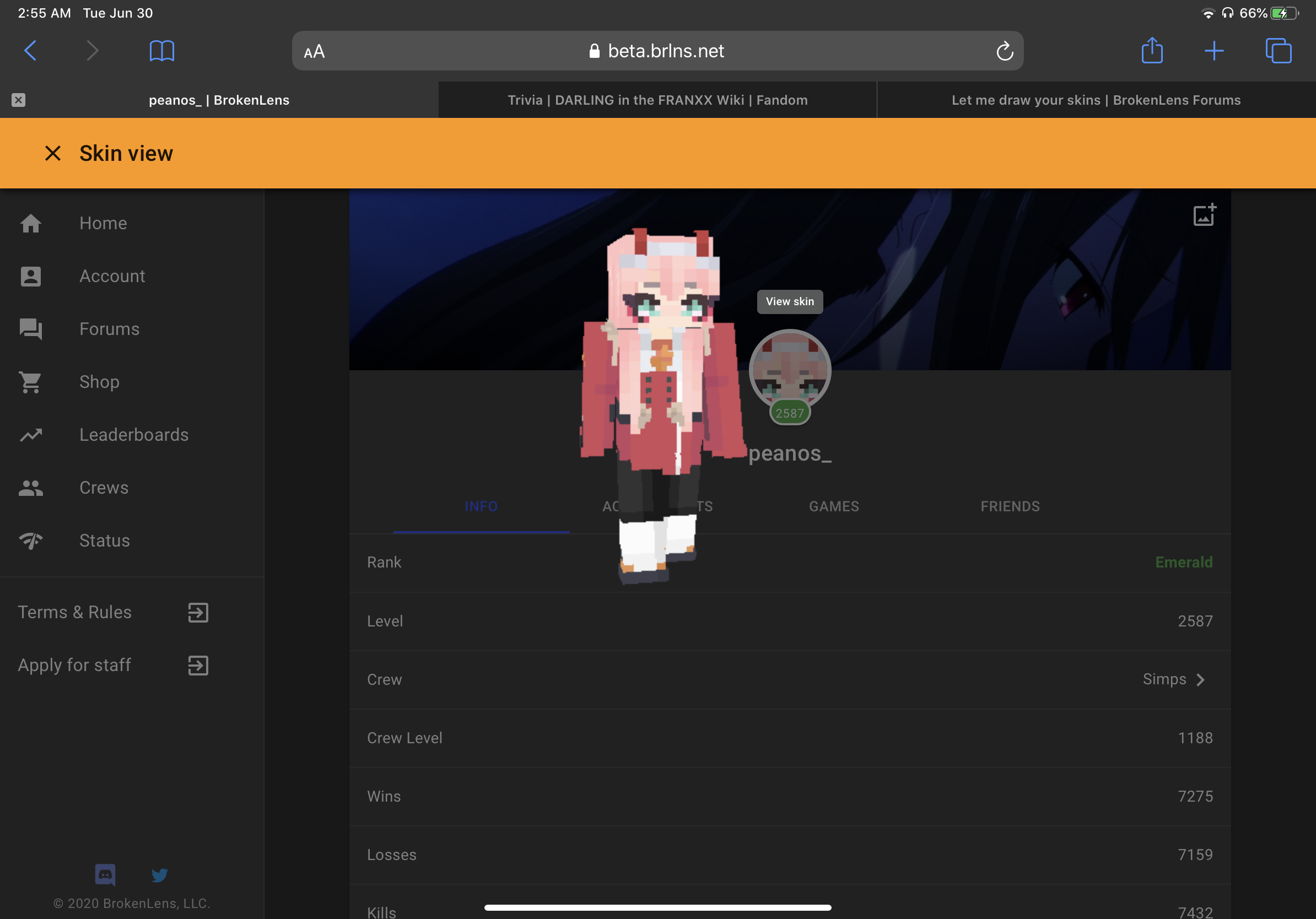The width and height of the screenshot is (1316, 919).
Task: Close the Skin view banner
Action: click(53, 153)
